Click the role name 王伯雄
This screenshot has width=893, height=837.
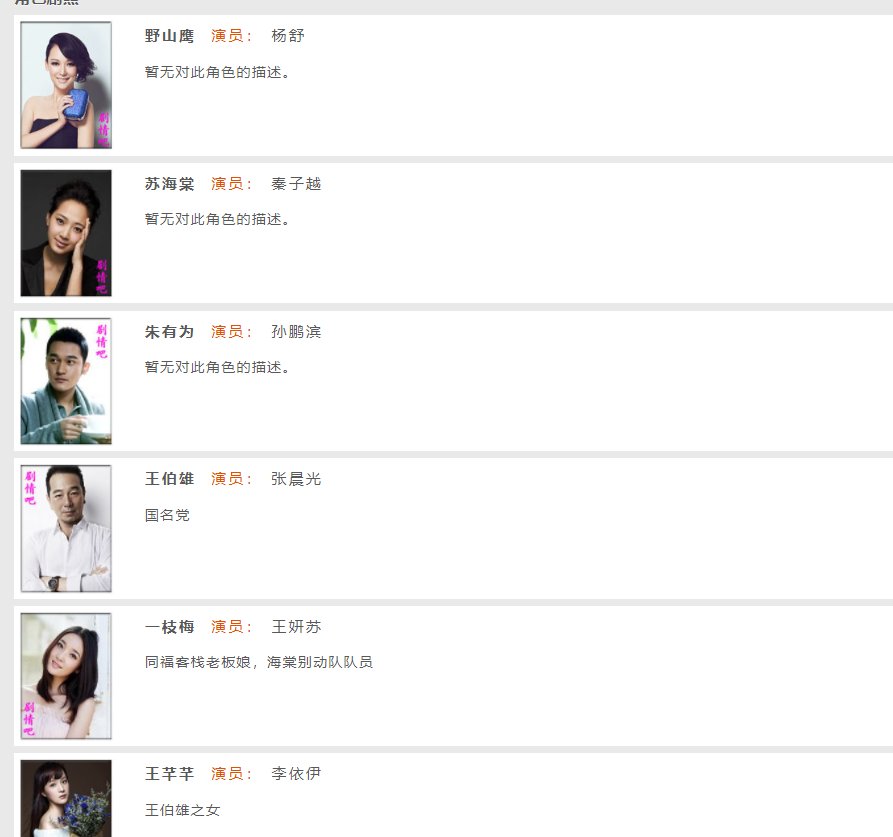tap(170, 479)
